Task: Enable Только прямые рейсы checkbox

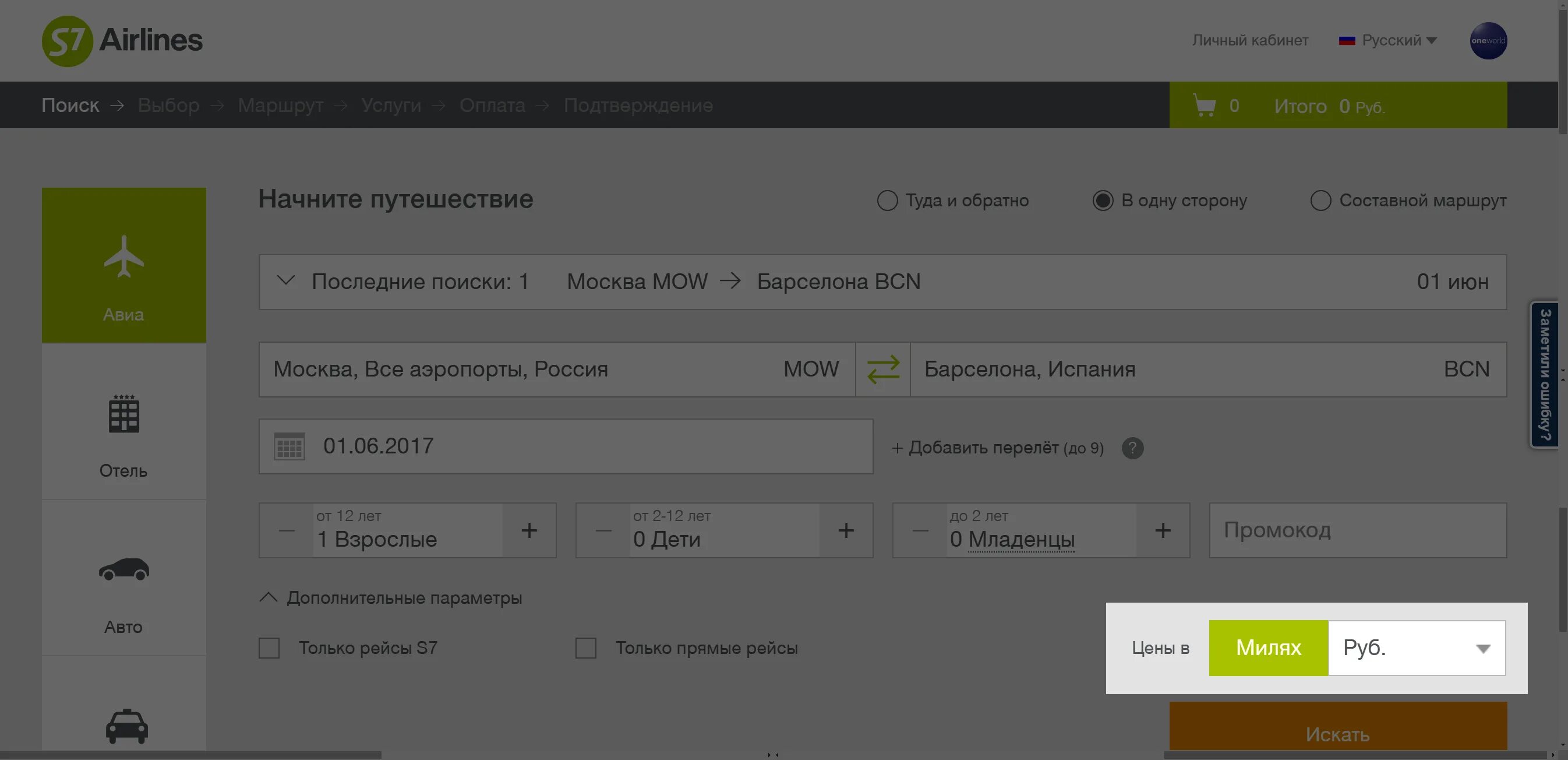Action: [x=586, y=648]
